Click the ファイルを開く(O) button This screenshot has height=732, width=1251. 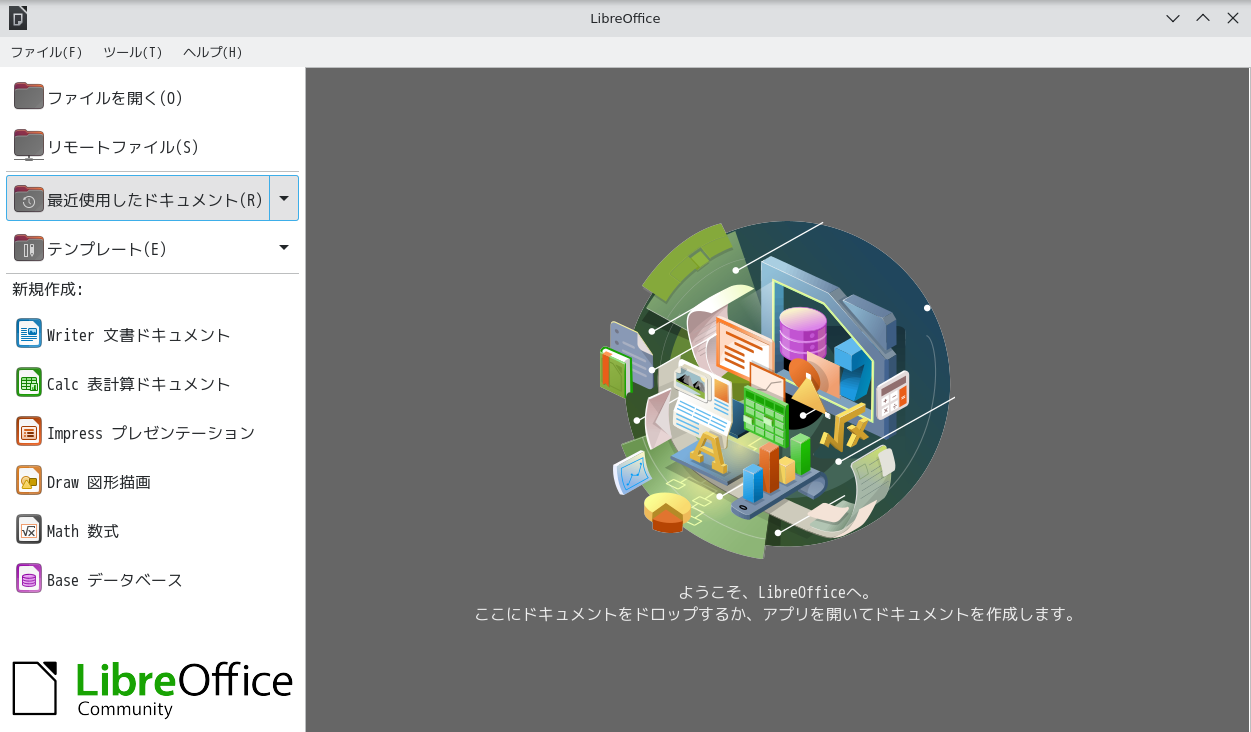(x=152, y=97)
